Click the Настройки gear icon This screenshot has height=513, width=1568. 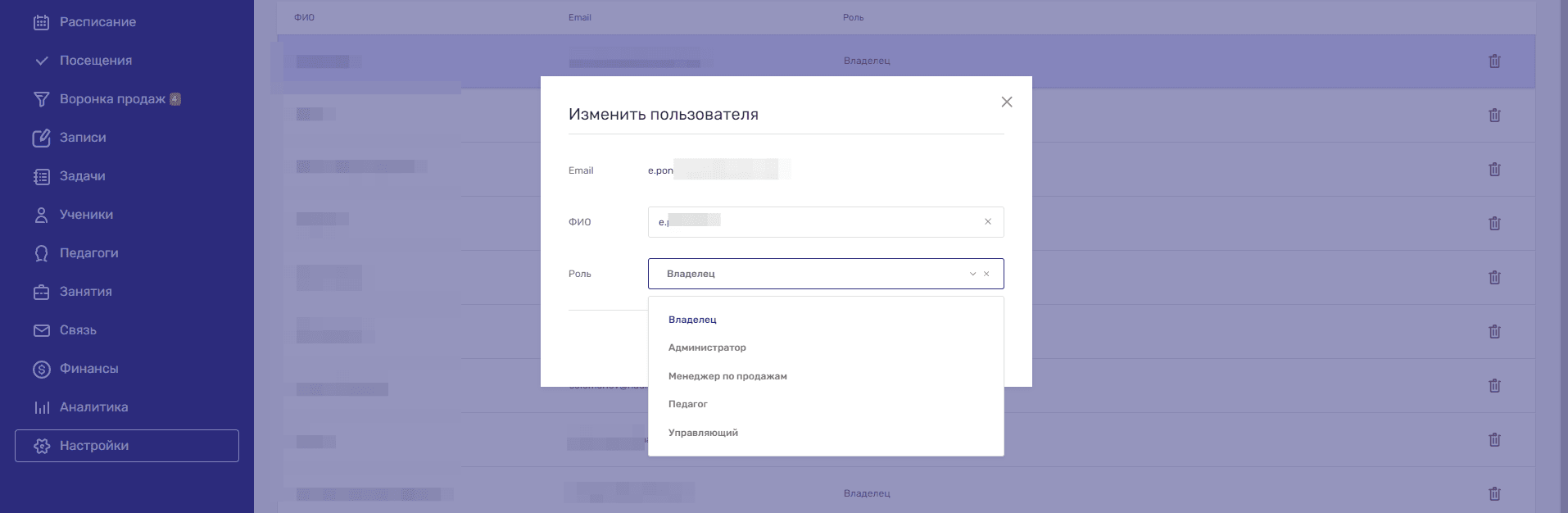(x=41, y=446)
